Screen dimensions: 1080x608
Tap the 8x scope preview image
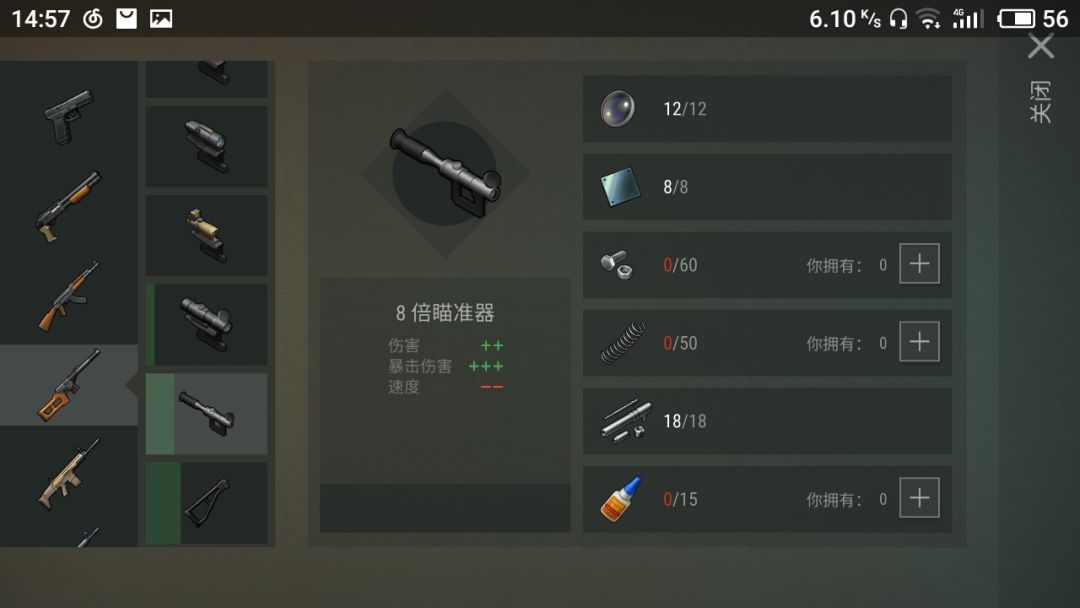point(445,174)
